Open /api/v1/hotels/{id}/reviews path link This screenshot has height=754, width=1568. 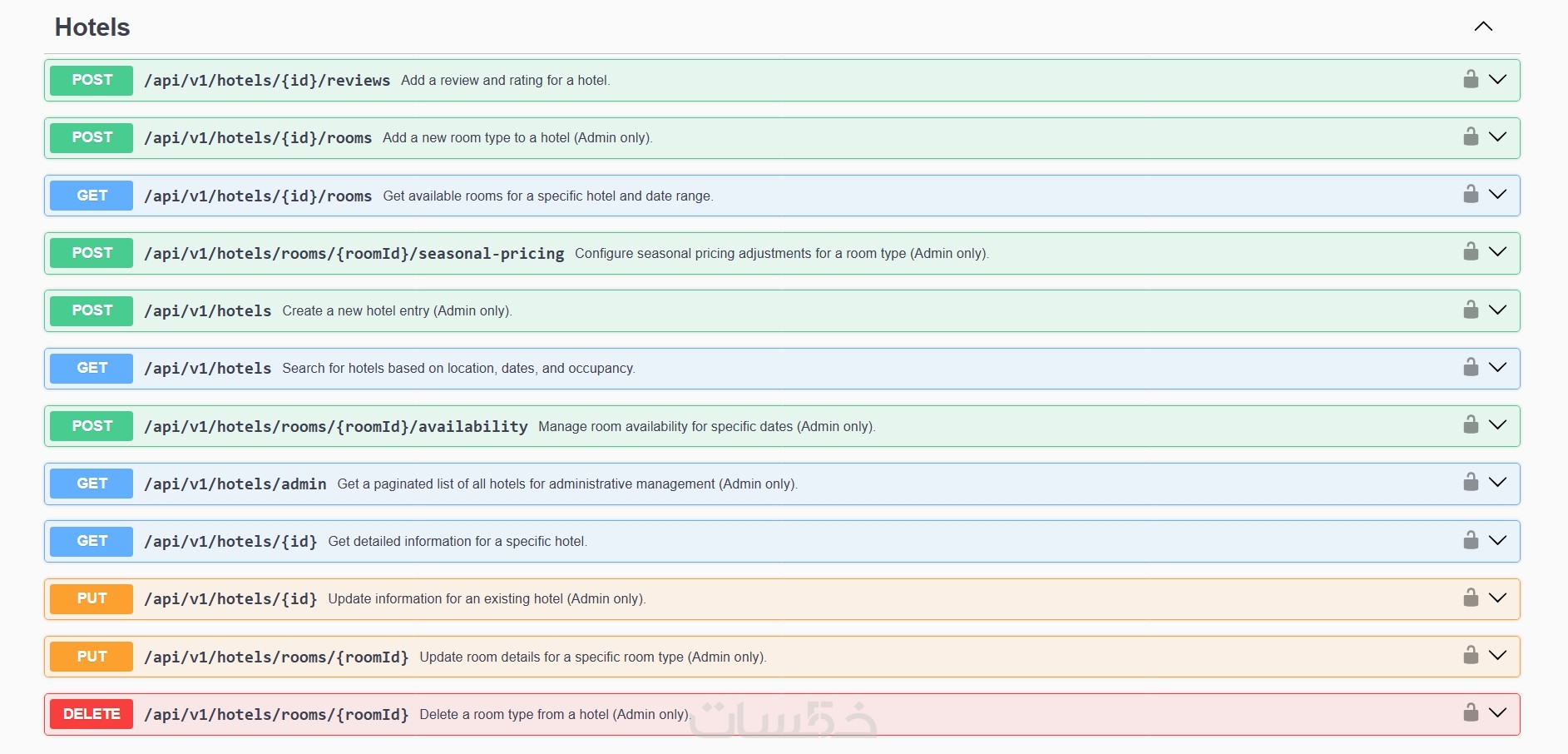click(x=267, y=81)
